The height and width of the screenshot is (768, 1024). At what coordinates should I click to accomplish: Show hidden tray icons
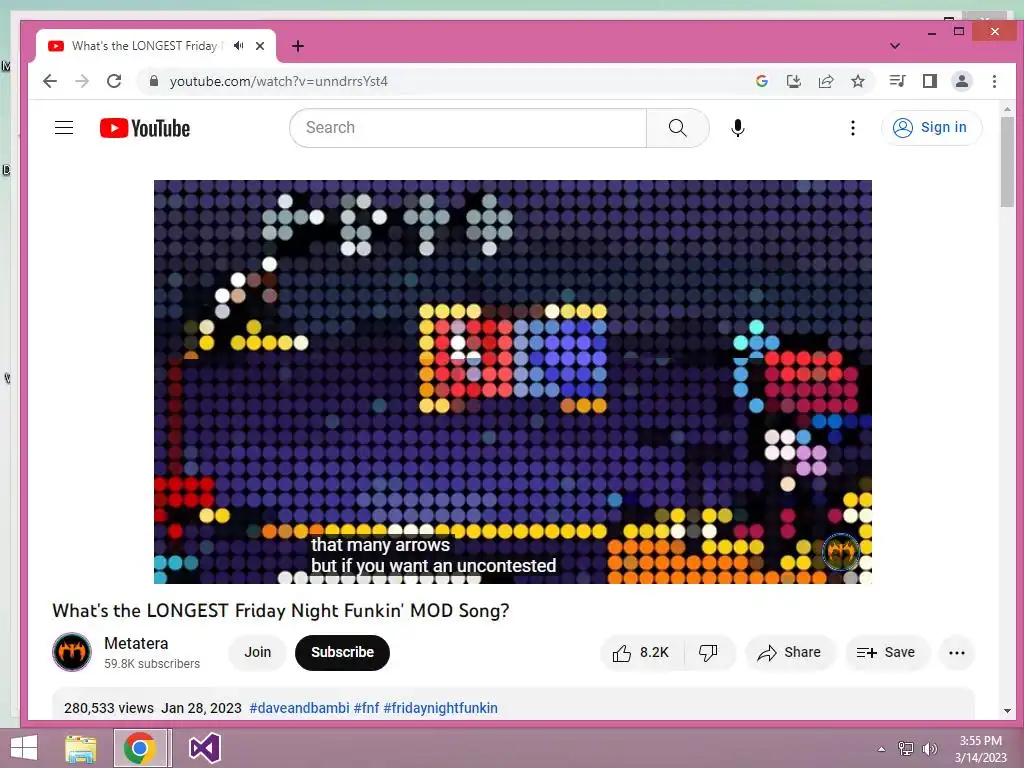(x=882, y=749)
